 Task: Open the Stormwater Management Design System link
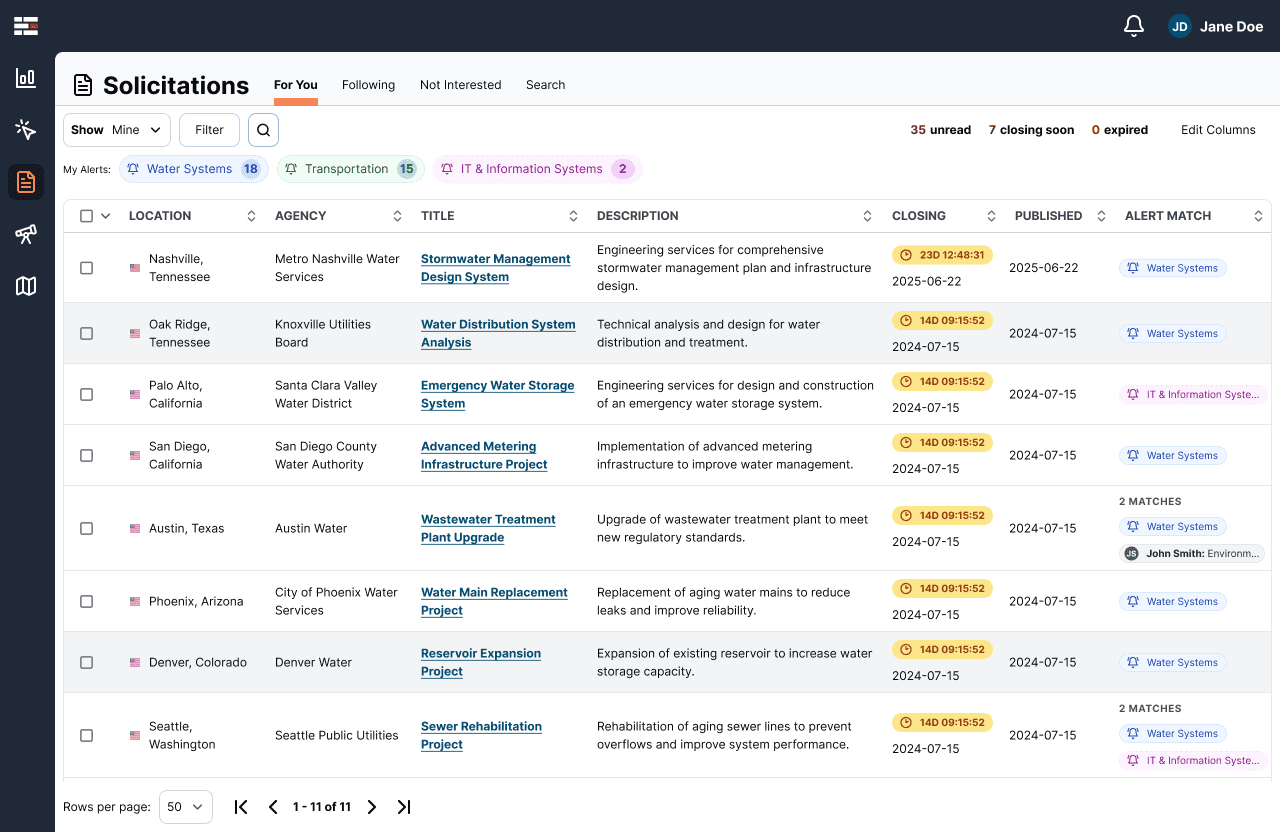click(495, 268)
